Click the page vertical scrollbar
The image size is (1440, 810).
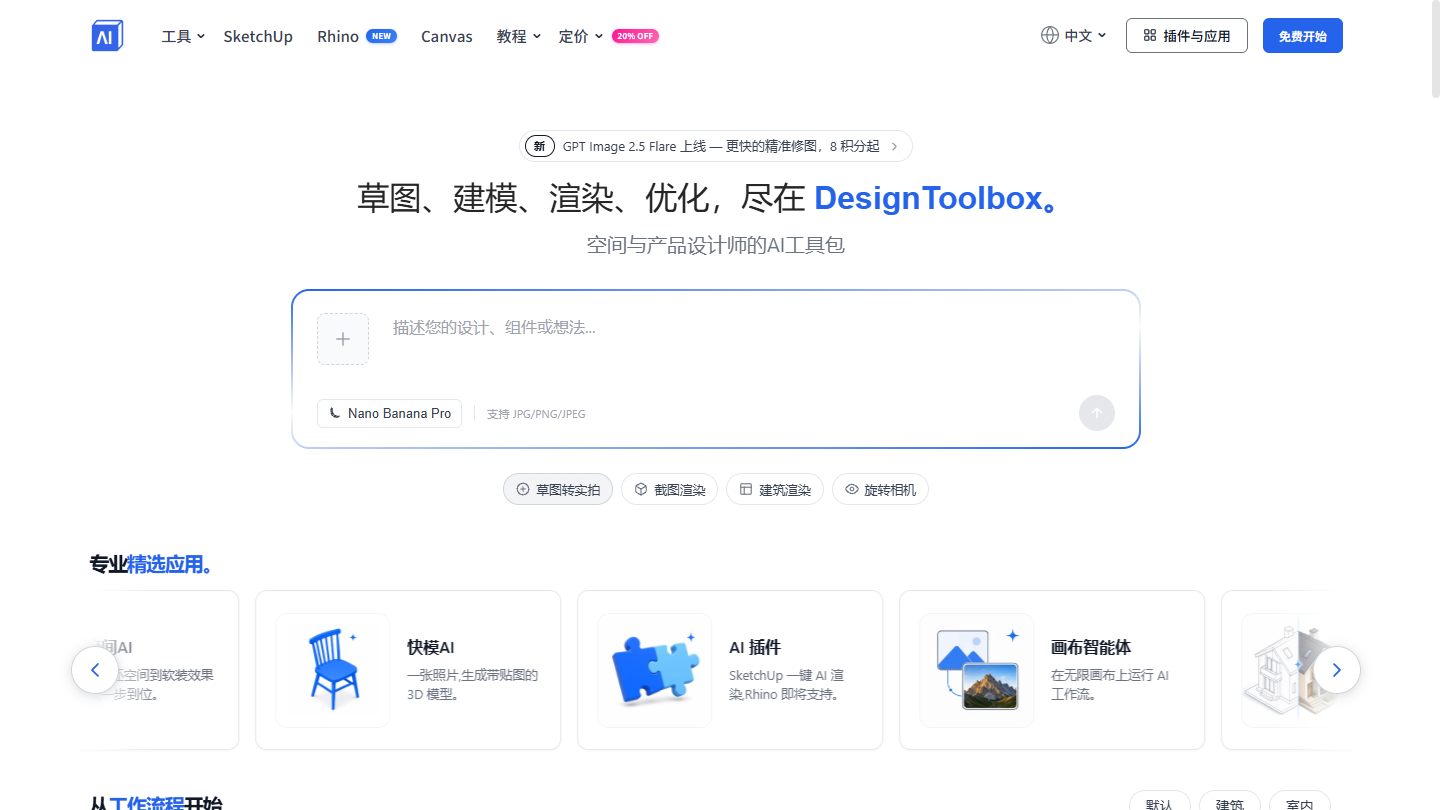tap(1434, 50)
